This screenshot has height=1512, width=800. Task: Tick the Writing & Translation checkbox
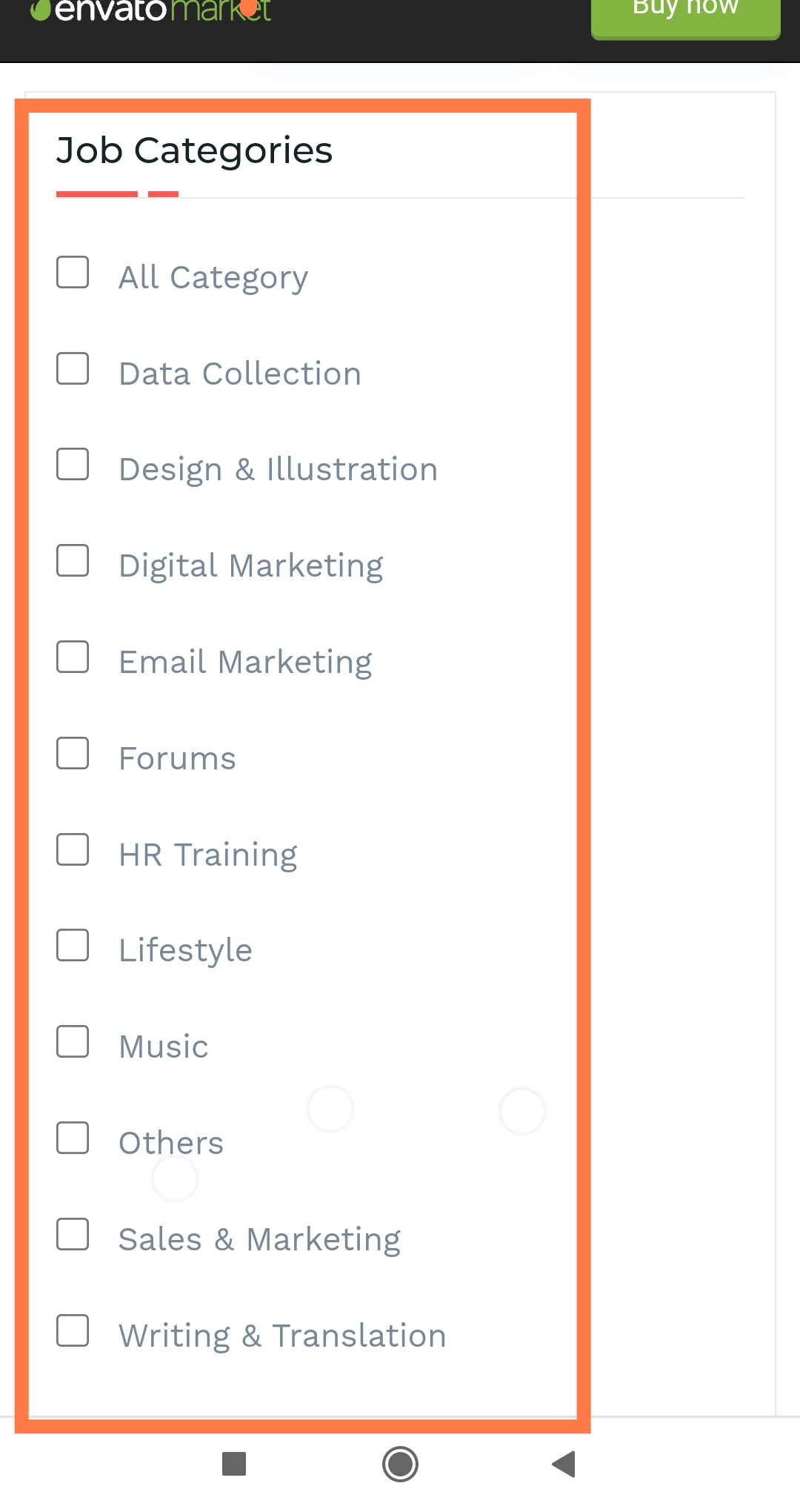pyautogui.click(x=73, y=1330)
